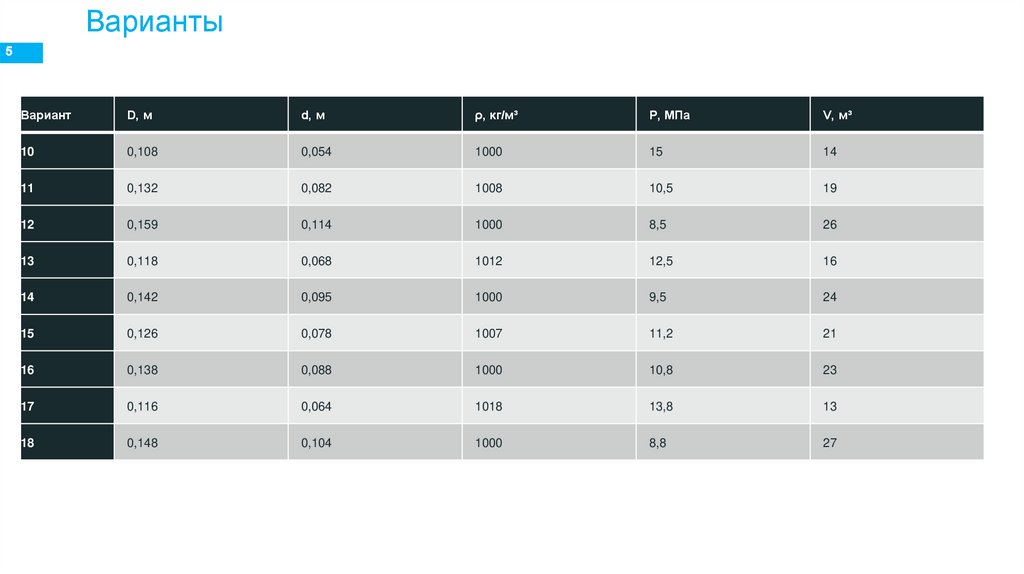
Task: Click the density value 1012 cell
Action: pos(490,261)
